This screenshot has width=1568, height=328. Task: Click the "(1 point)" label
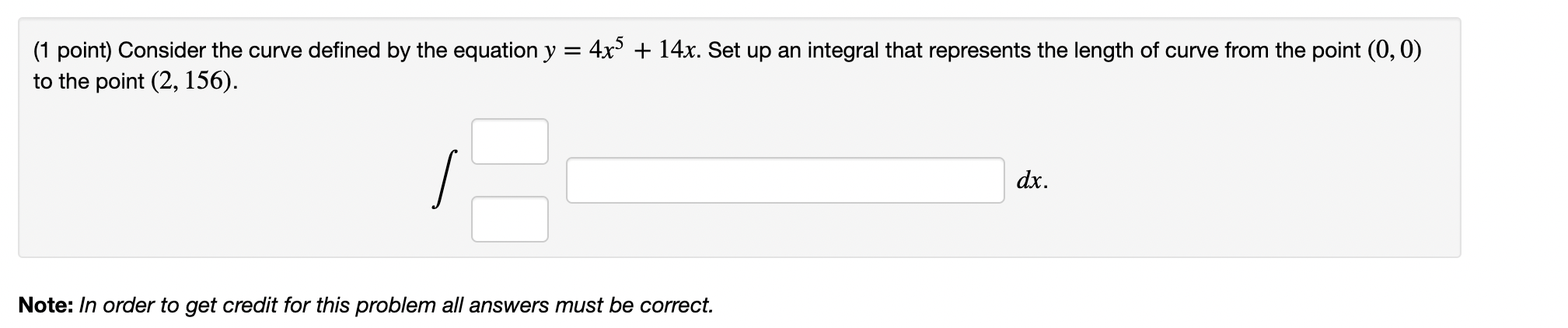click(72, 51)
